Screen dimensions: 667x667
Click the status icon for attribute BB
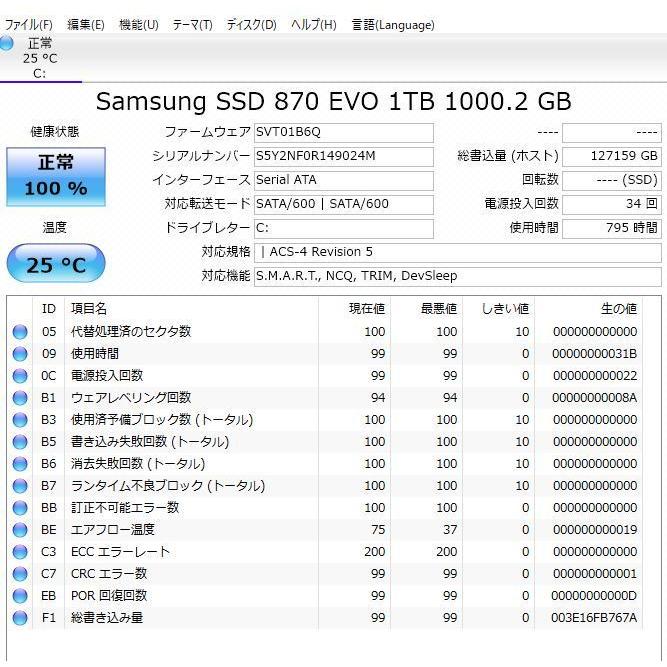(20, 508)
